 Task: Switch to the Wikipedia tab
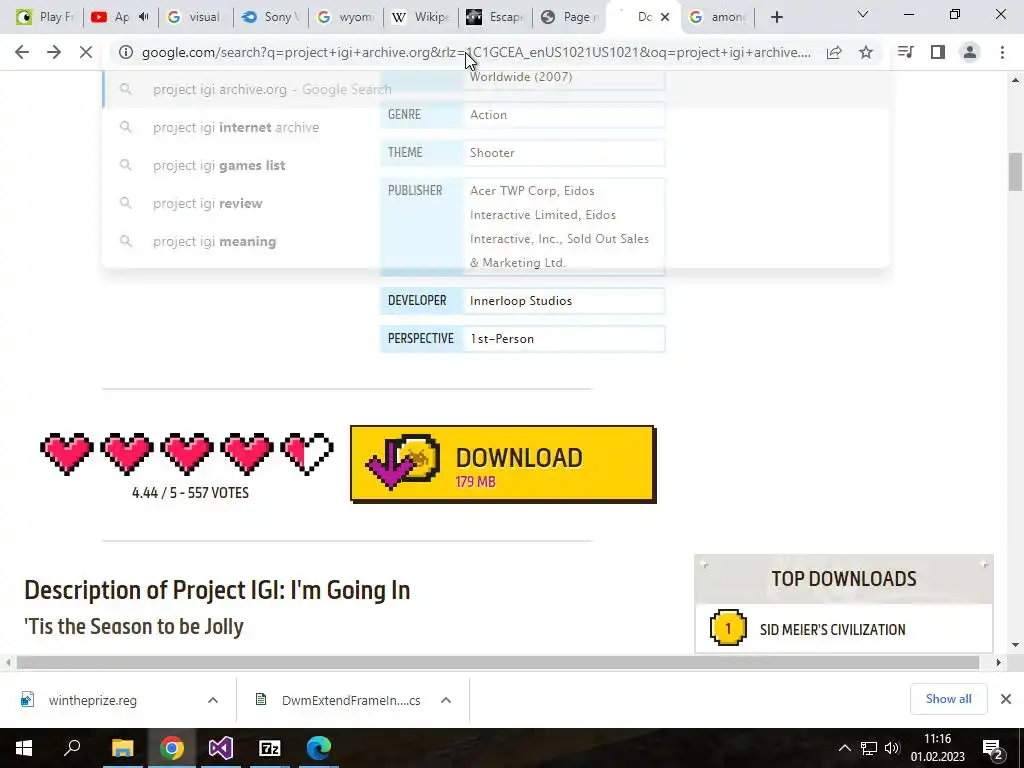tap(419, 17)
